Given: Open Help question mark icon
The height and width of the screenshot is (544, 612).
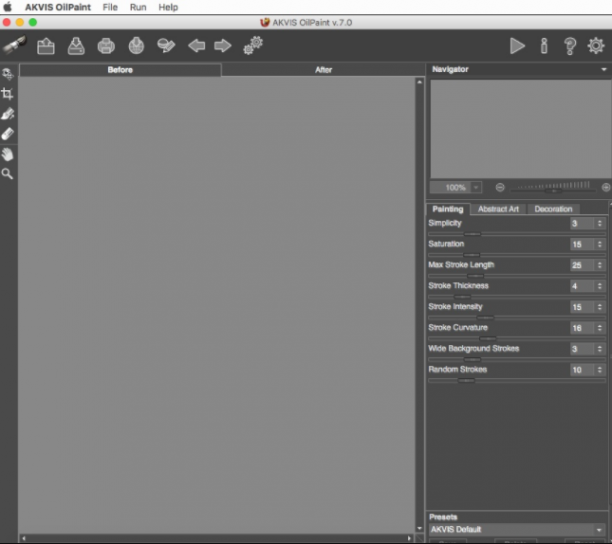Looking at the screenshot, I should pyautogui.click(x=570, y=46).
